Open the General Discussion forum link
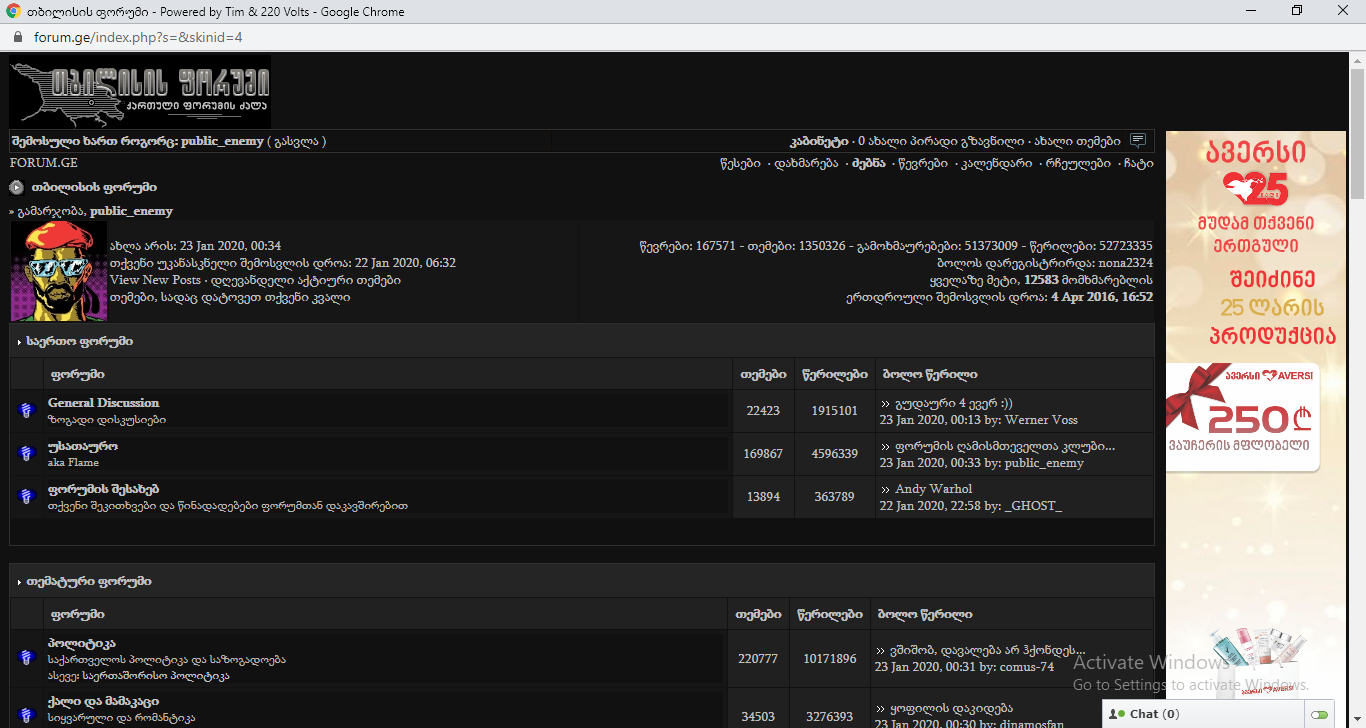 tap(103, 403)
